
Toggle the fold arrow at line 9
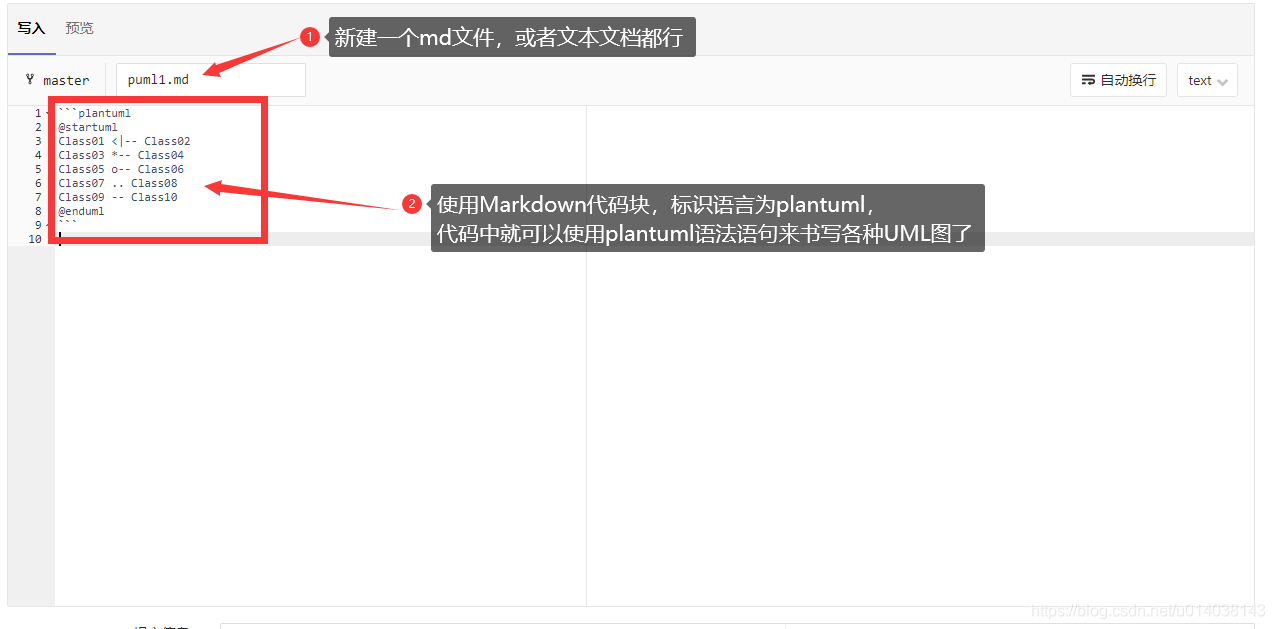point(49,226)
